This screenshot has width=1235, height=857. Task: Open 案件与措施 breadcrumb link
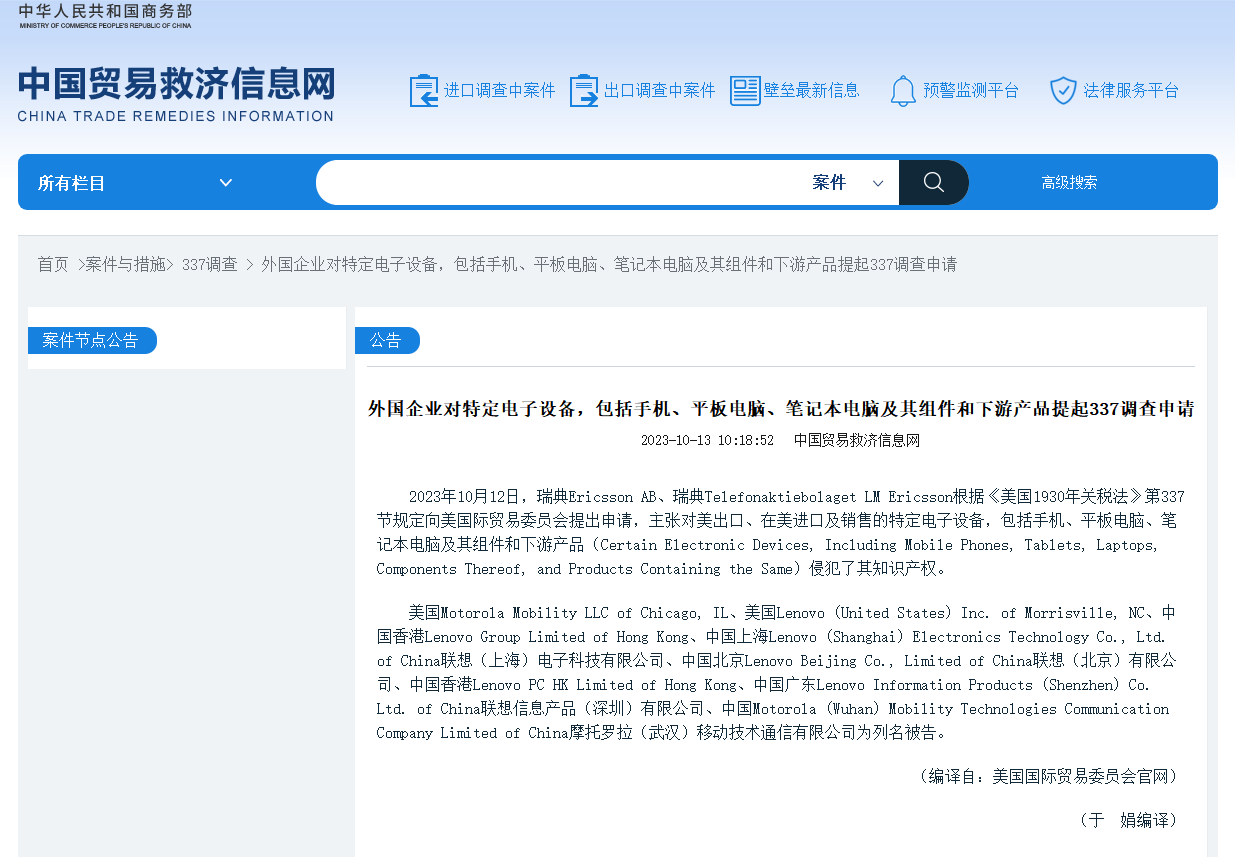[125, 265]
